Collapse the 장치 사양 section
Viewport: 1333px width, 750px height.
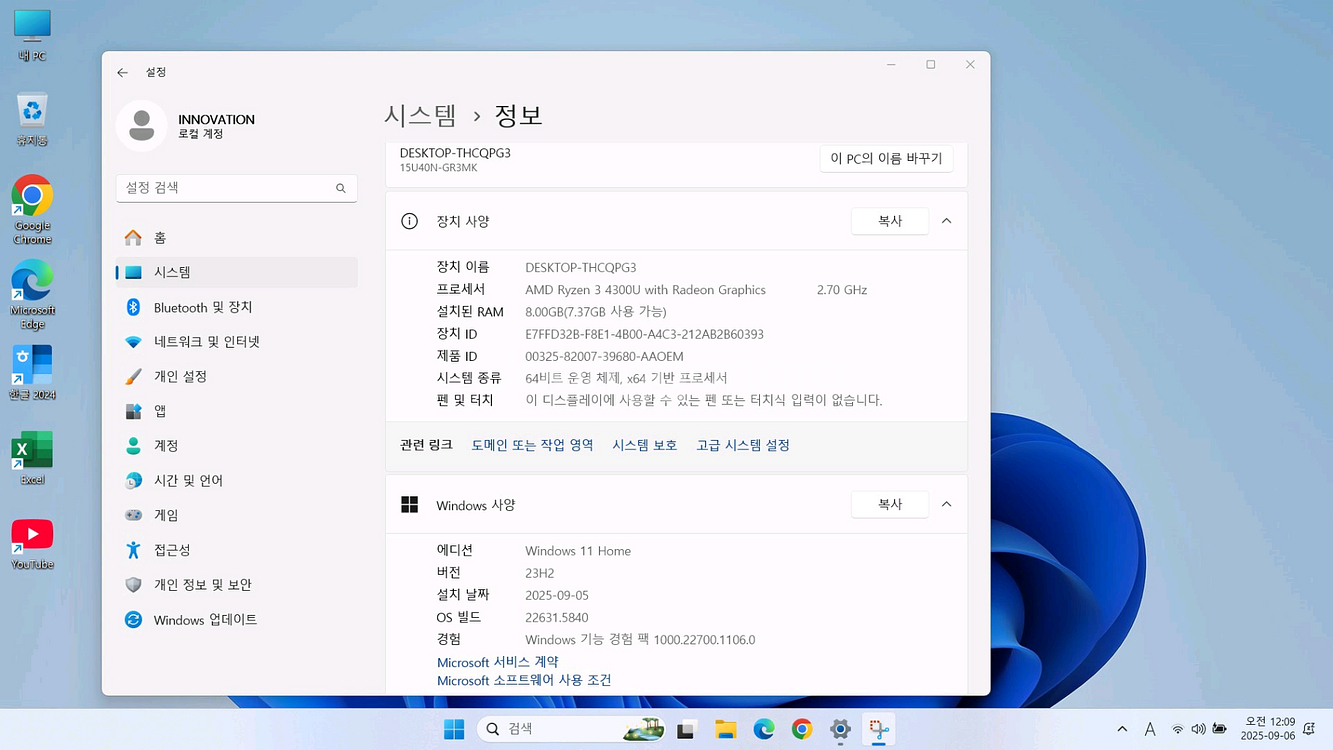946,221
